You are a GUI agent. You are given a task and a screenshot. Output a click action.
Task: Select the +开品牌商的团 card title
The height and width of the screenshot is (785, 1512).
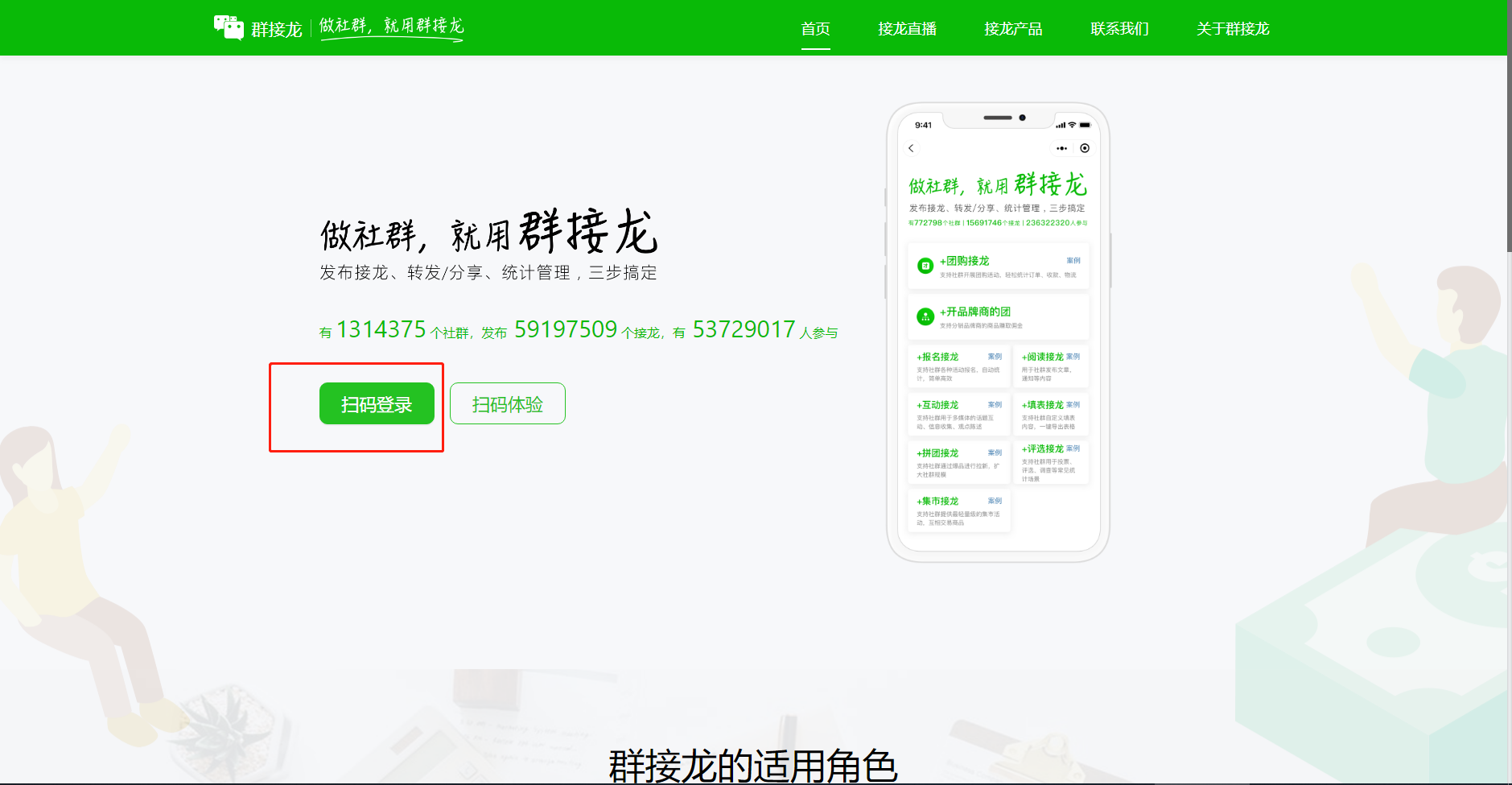tap(975, 312)
